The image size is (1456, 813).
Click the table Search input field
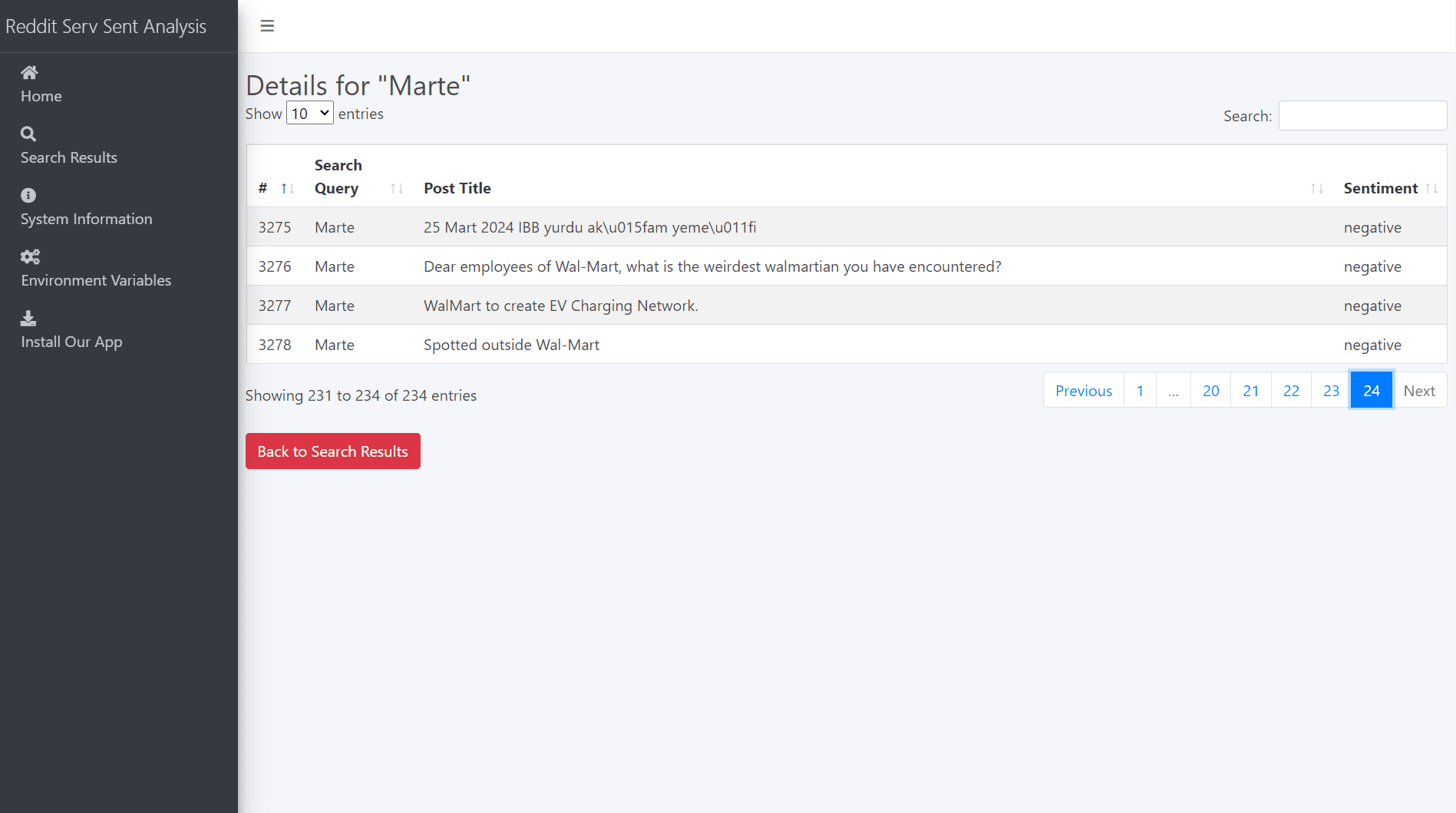click(1362, 116)
